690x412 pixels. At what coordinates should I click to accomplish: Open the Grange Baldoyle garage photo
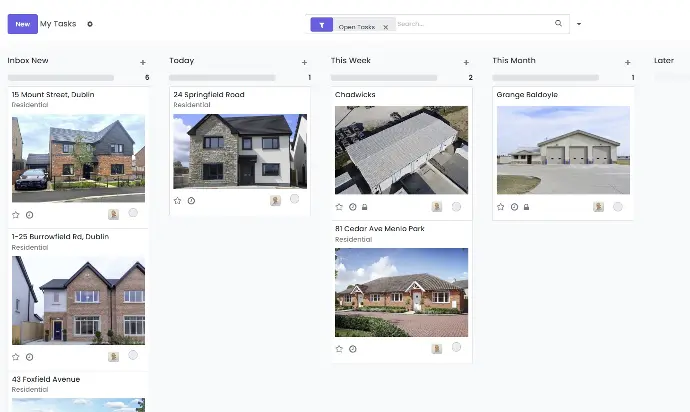(563, 150)
